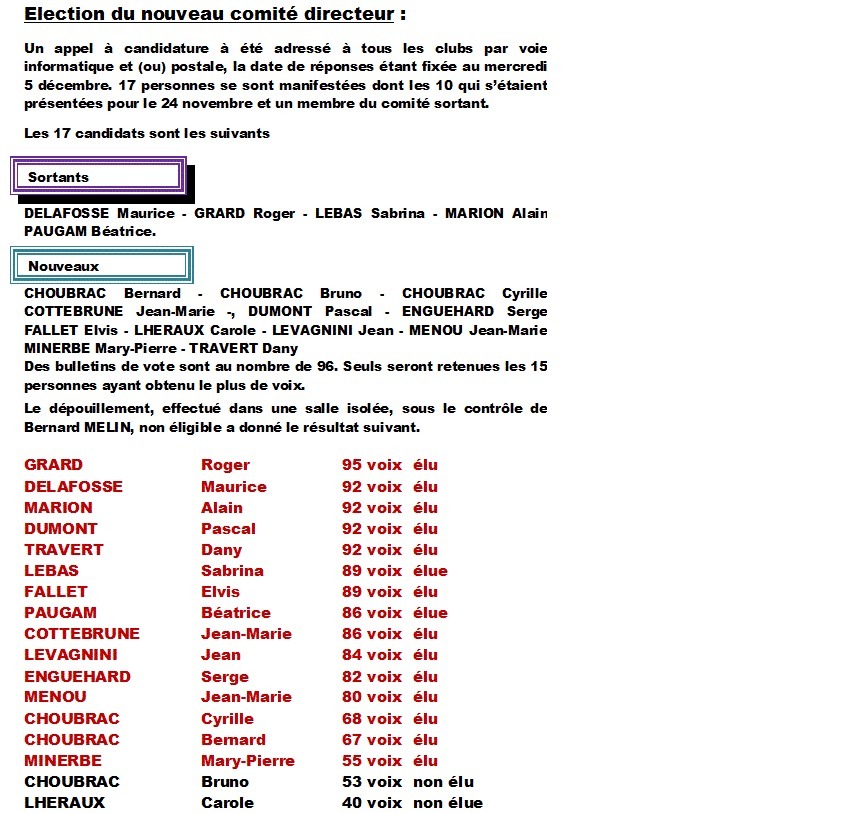Select DELAFOSSE in the red results list

73,487
